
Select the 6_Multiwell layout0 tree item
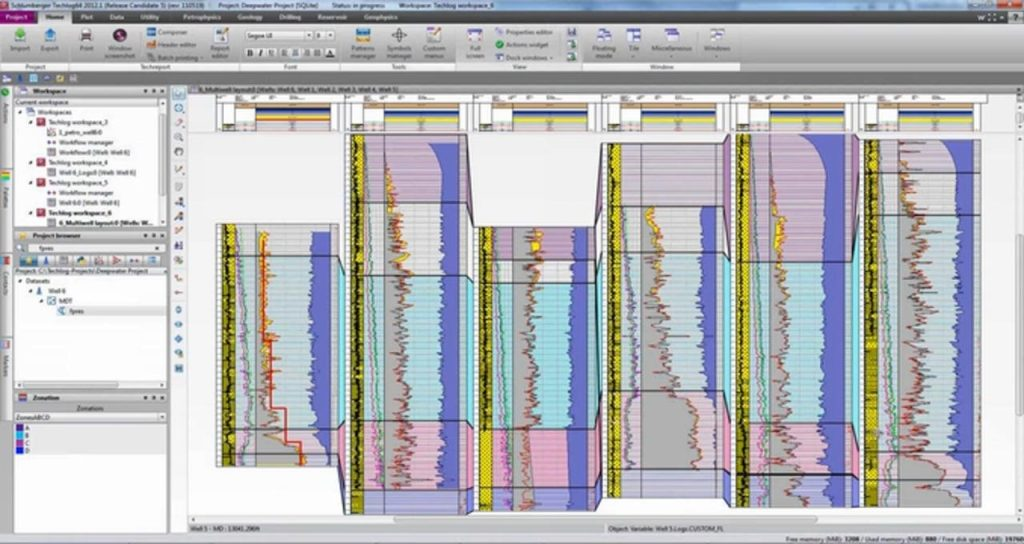pos(106,223)
